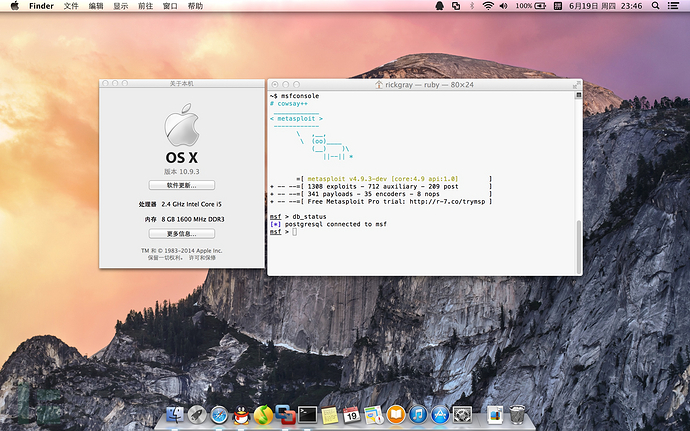Open Calendar icon showing 19 in Dock

[x=352, y=415]
